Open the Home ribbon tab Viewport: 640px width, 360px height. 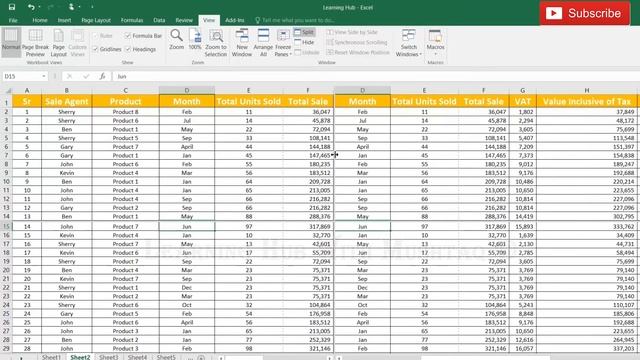(x=40, y=20)
